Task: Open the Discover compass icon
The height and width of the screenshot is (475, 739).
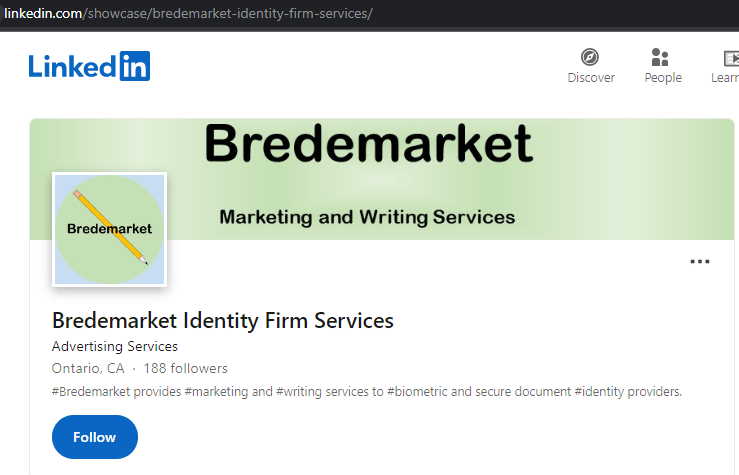Action: [591, 57]
